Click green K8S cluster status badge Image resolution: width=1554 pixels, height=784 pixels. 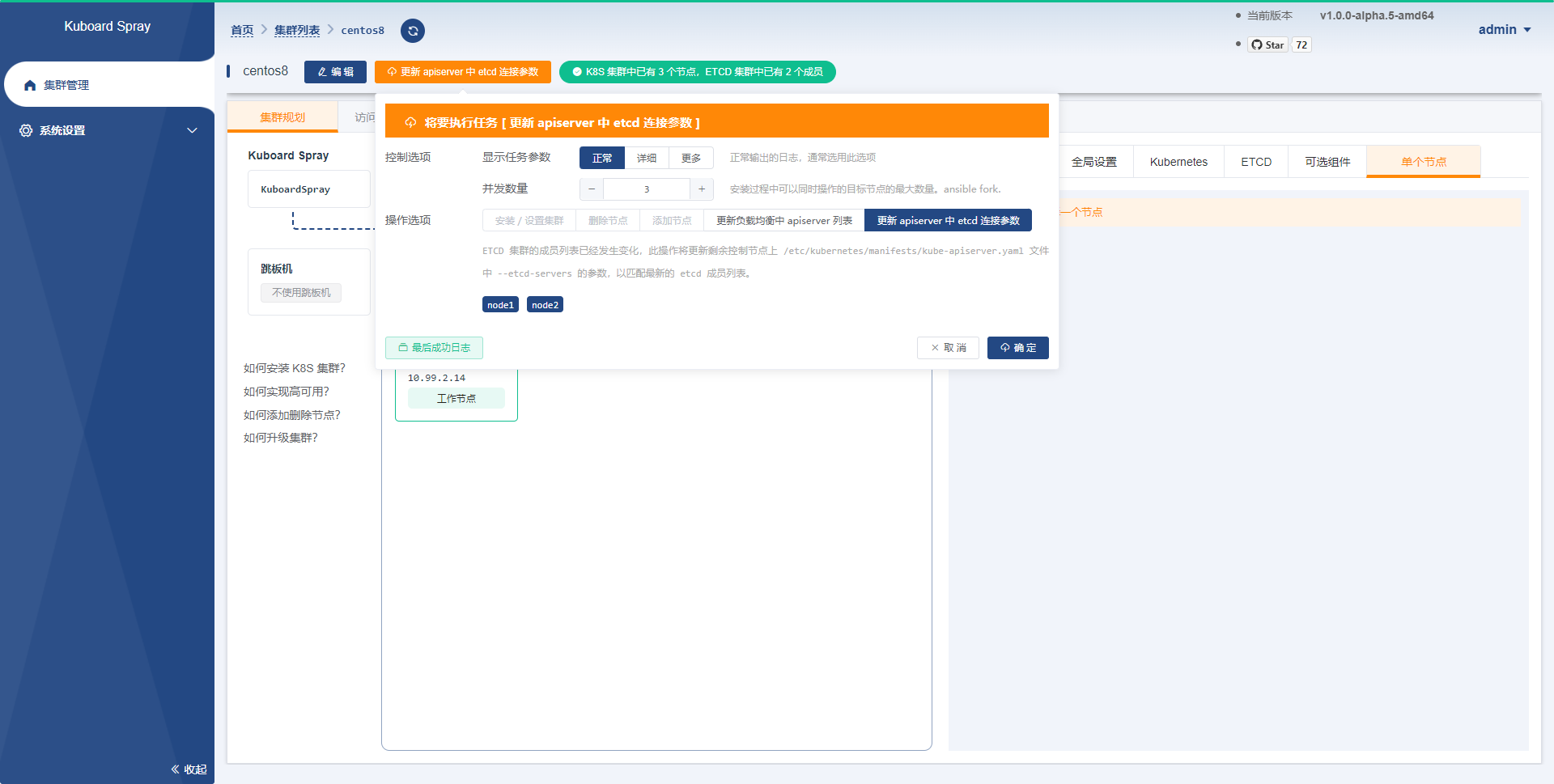pos(698,72)
